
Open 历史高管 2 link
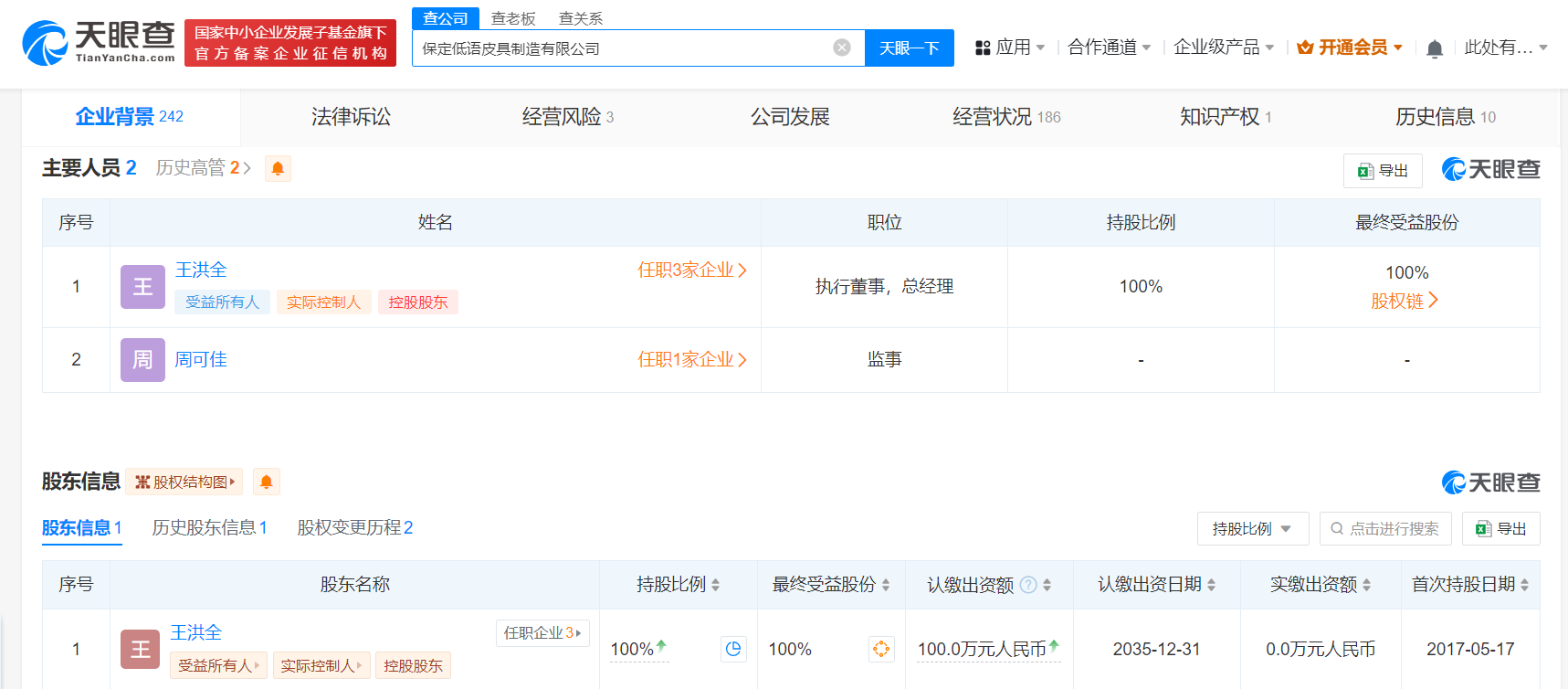tap(203, 168)
